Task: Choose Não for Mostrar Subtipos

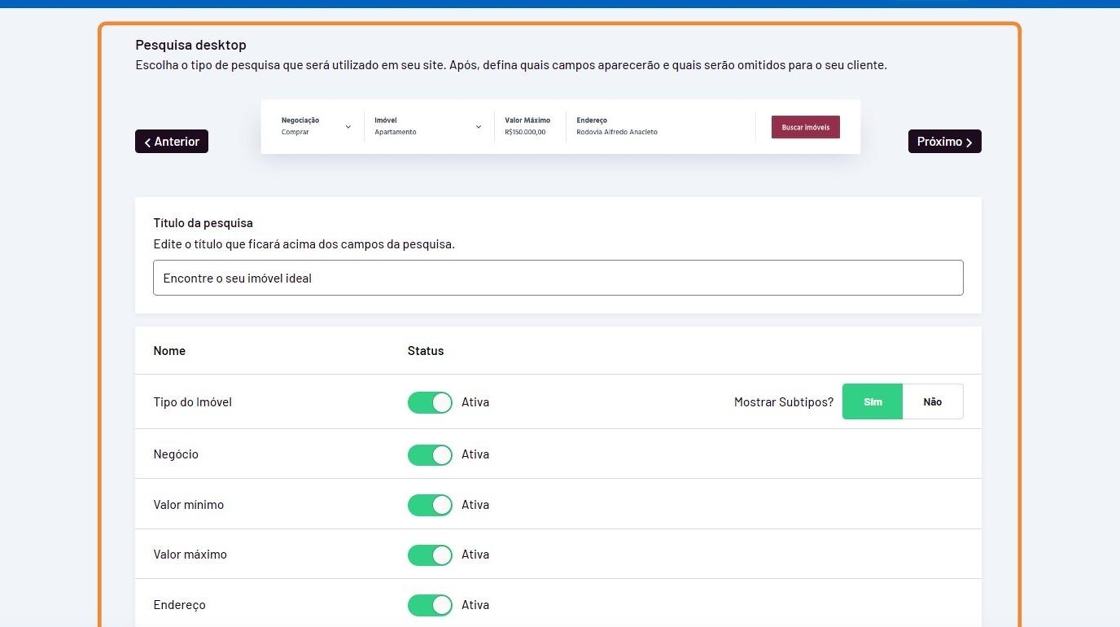Action: click(933, 402)
